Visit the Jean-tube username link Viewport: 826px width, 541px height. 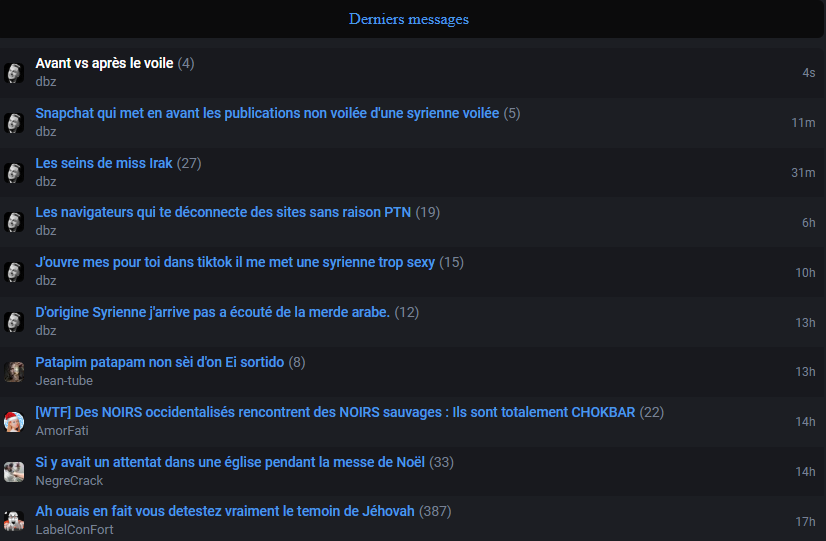point(64,381)
